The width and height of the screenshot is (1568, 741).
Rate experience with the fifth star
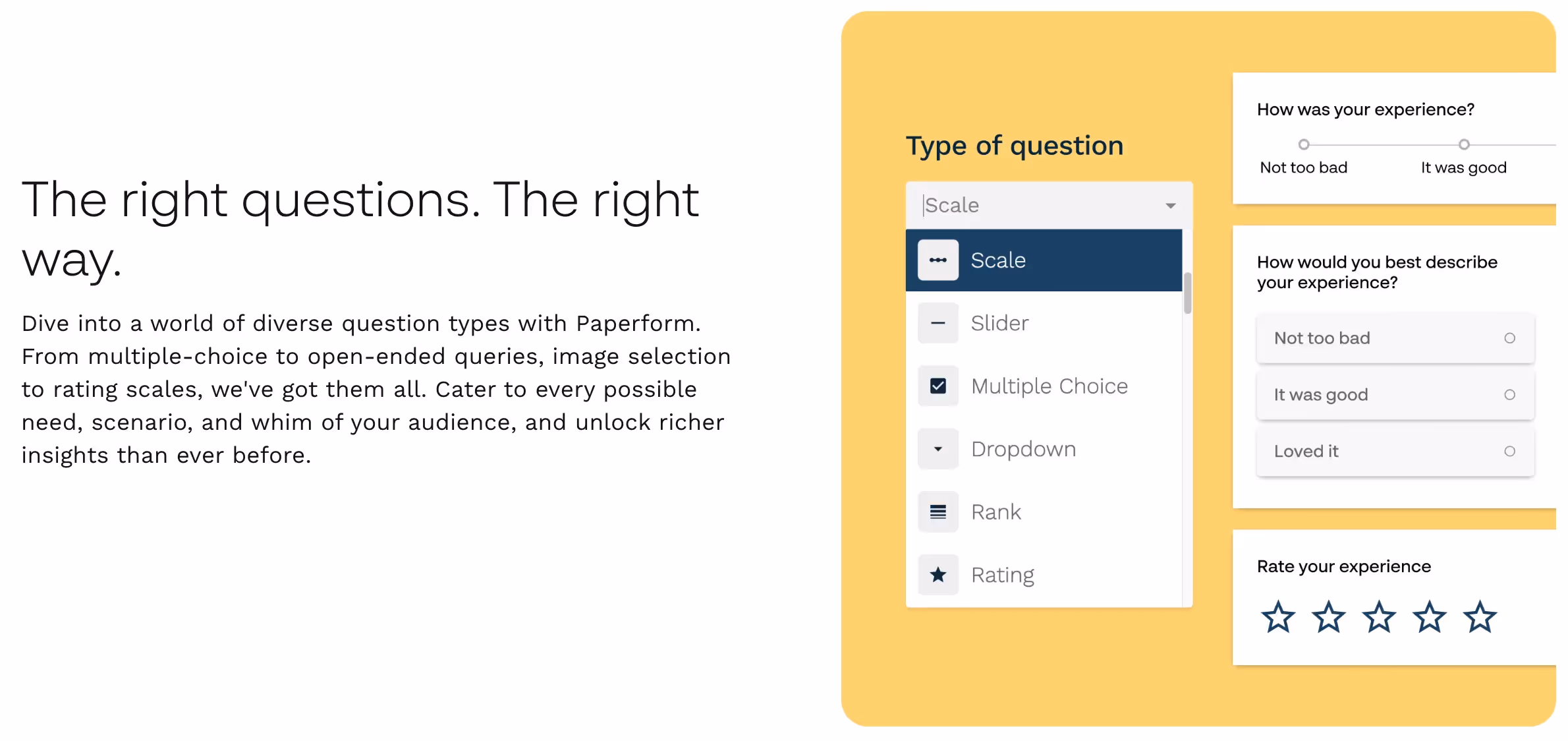(1480, 617)
